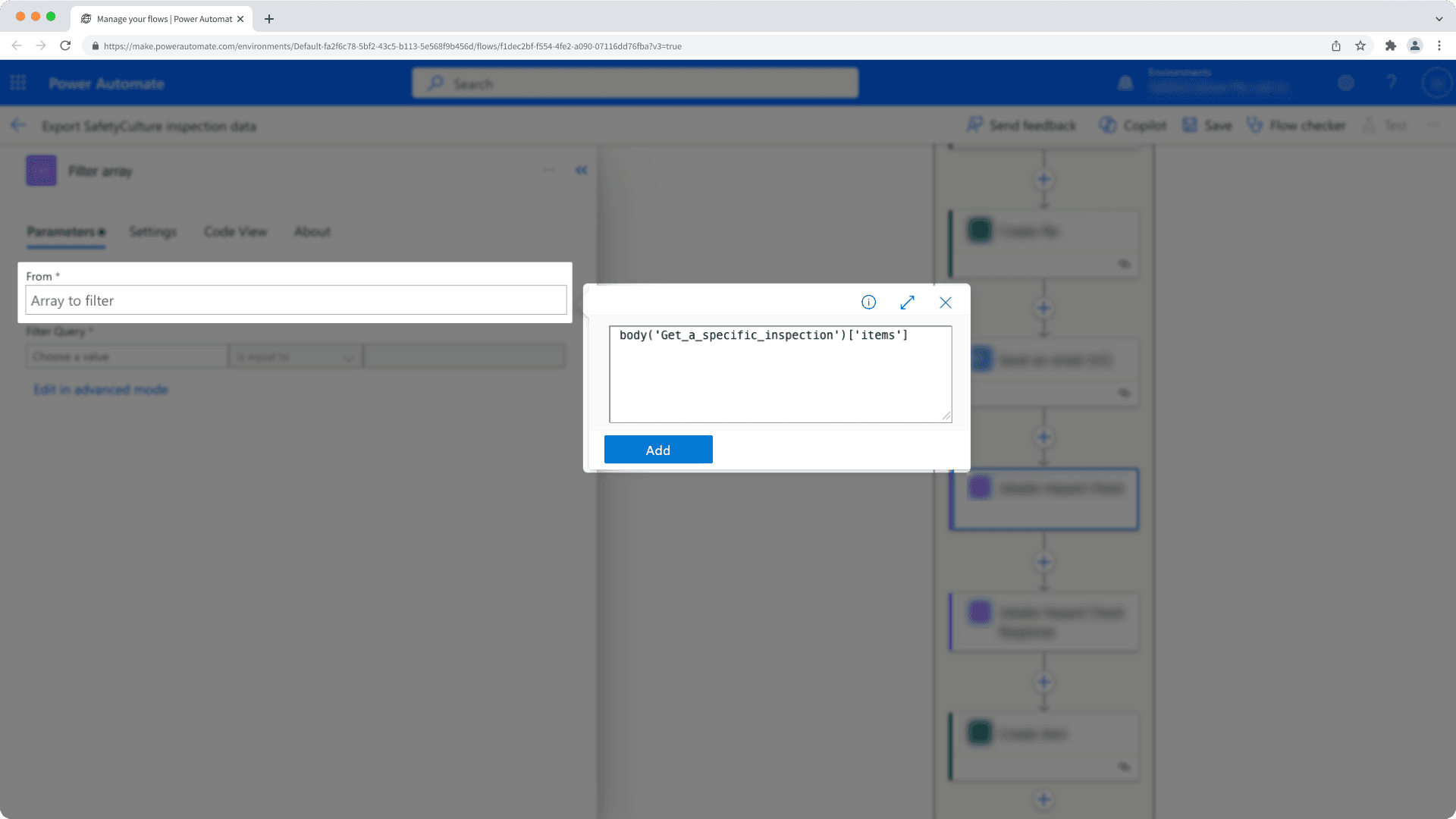The height and width of the screenshot is (819, 1456).
Task: Click the Search bar in Power Automate
Action: [x=636, y=83]
